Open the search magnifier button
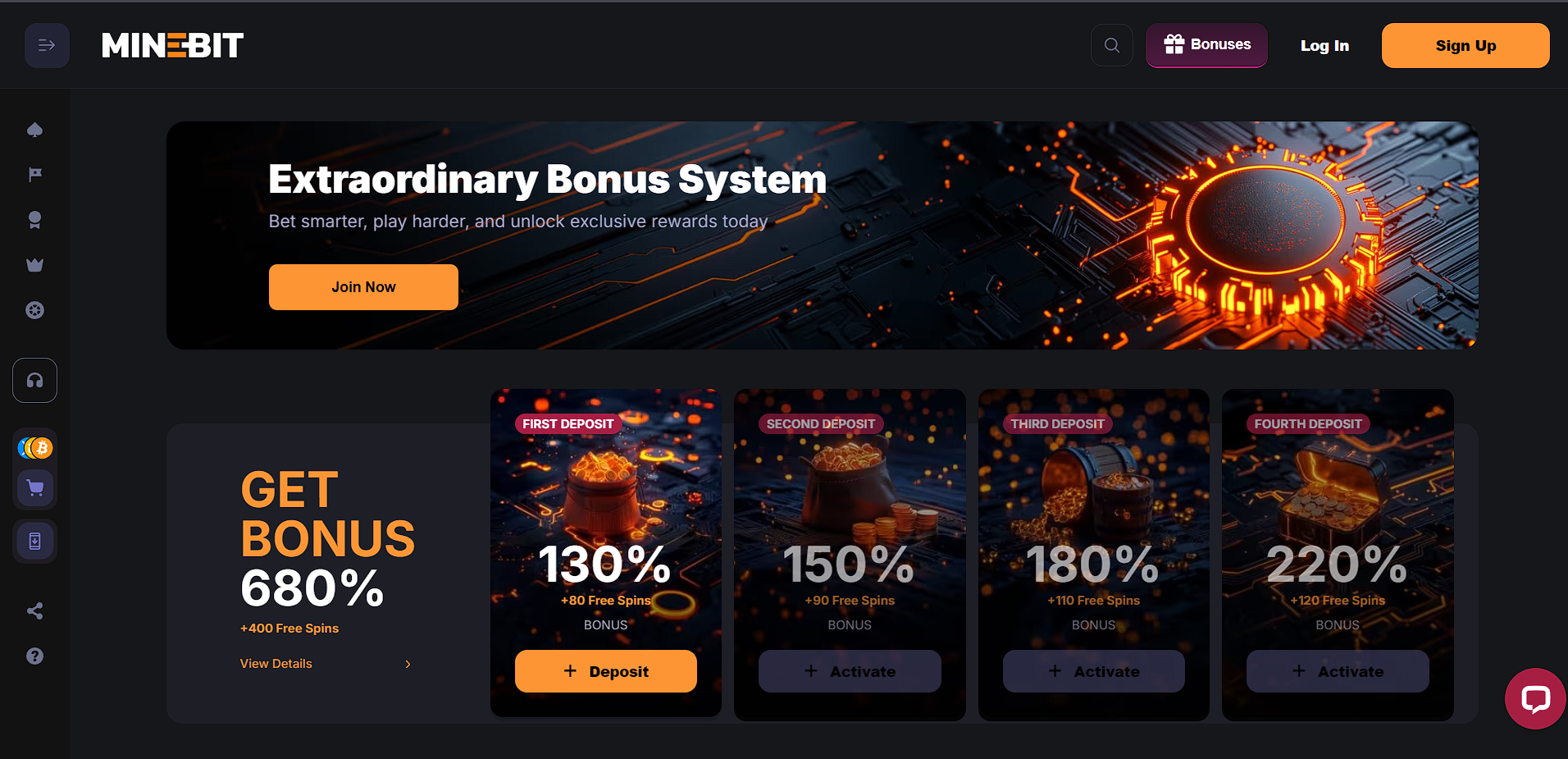Screen dimensions: 1568x759 tap(1112, 45)
